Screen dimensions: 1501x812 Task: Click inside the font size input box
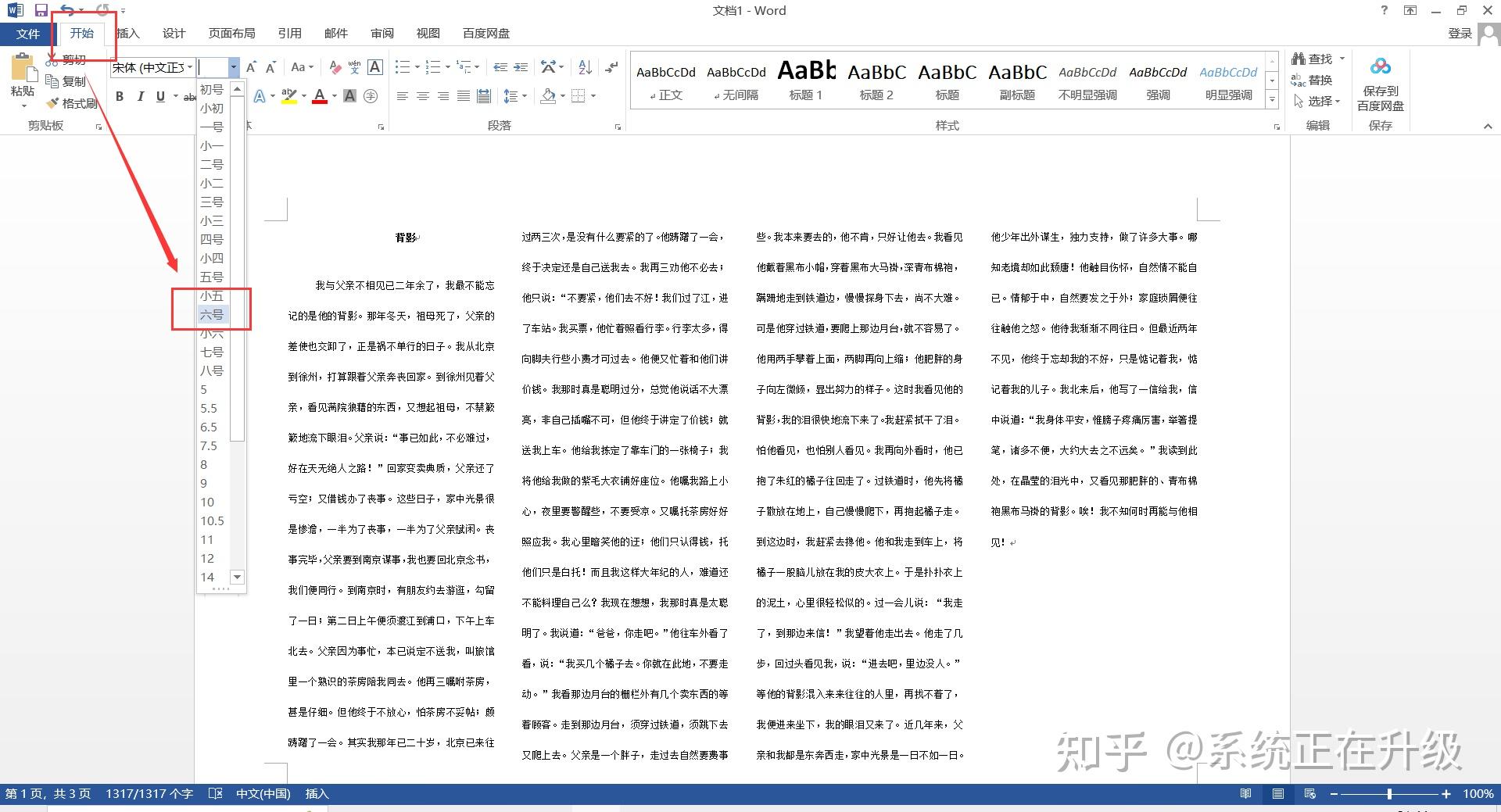pyautogui.click(x=213, y=67)
